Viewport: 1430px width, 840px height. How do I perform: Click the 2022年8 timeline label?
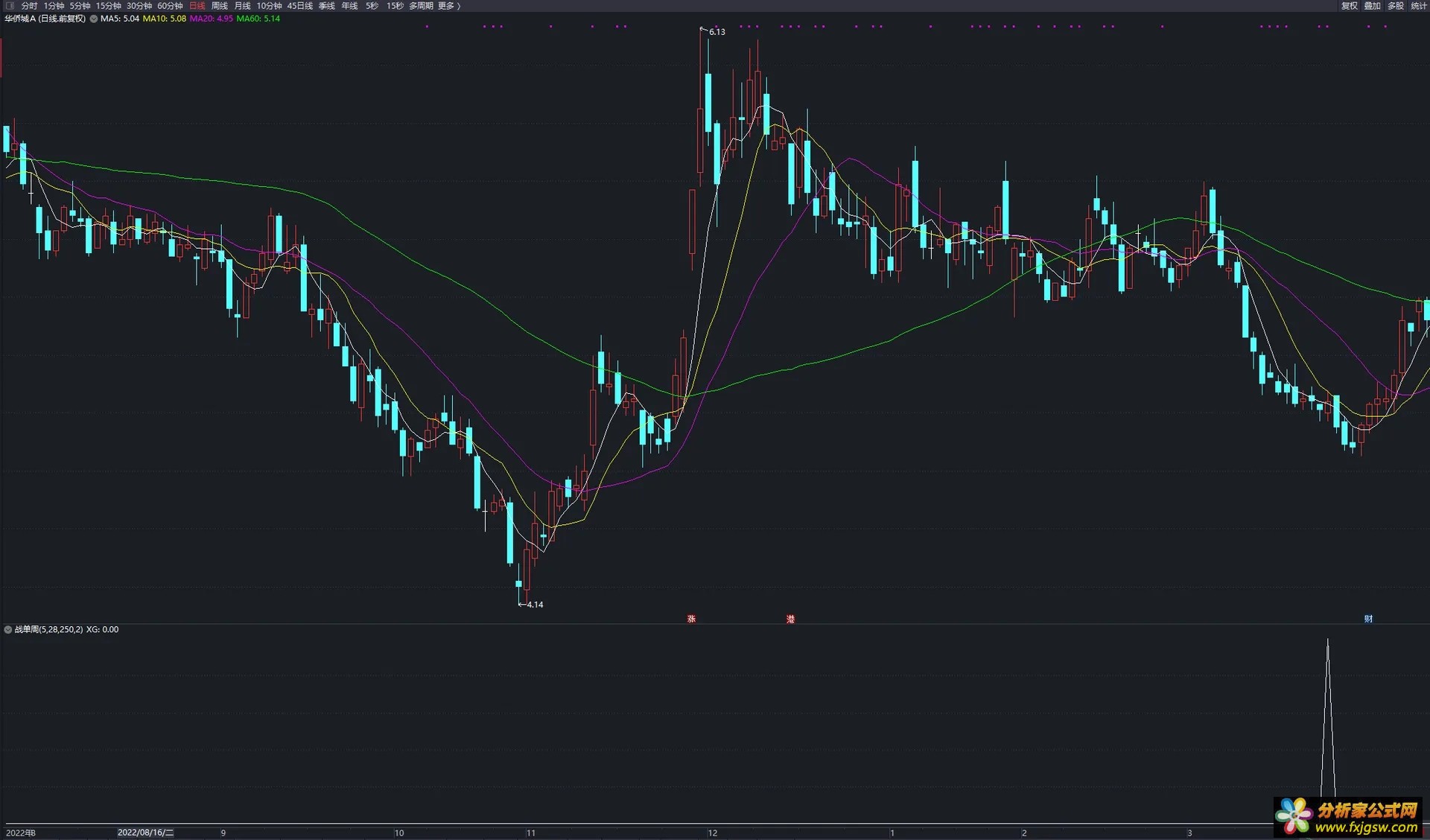click(21, 833)
